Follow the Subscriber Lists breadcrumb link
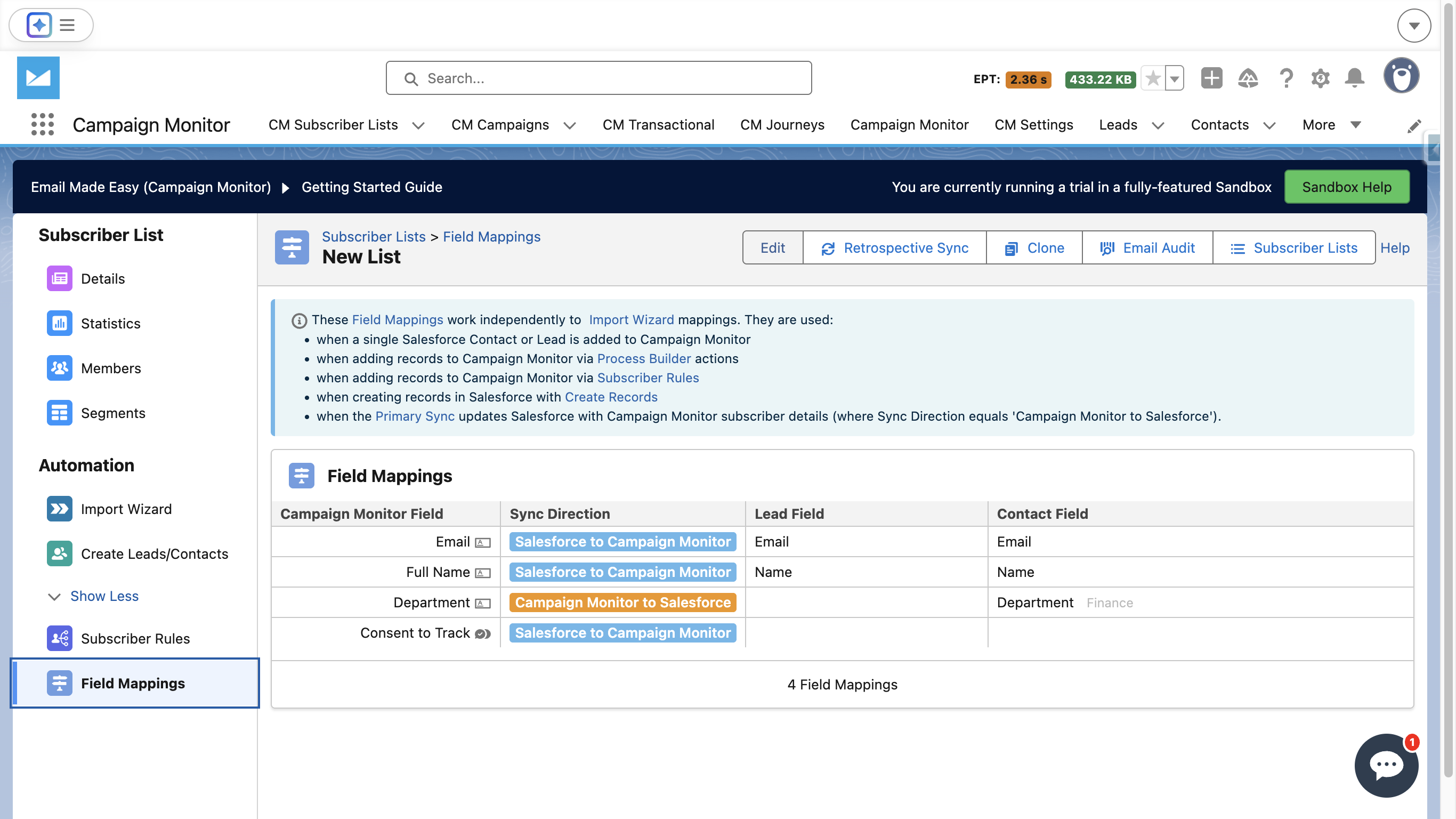The width and height of the screenshot is (1456, 819). (x=373, y=236)
